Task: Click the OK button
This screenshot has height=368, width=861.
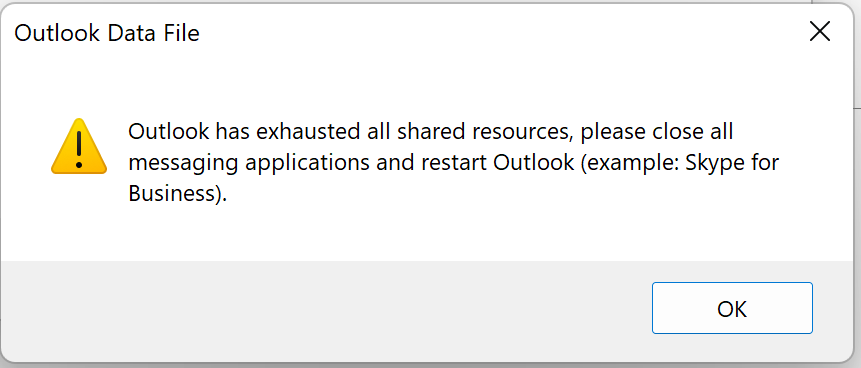Action: (732, 308)
